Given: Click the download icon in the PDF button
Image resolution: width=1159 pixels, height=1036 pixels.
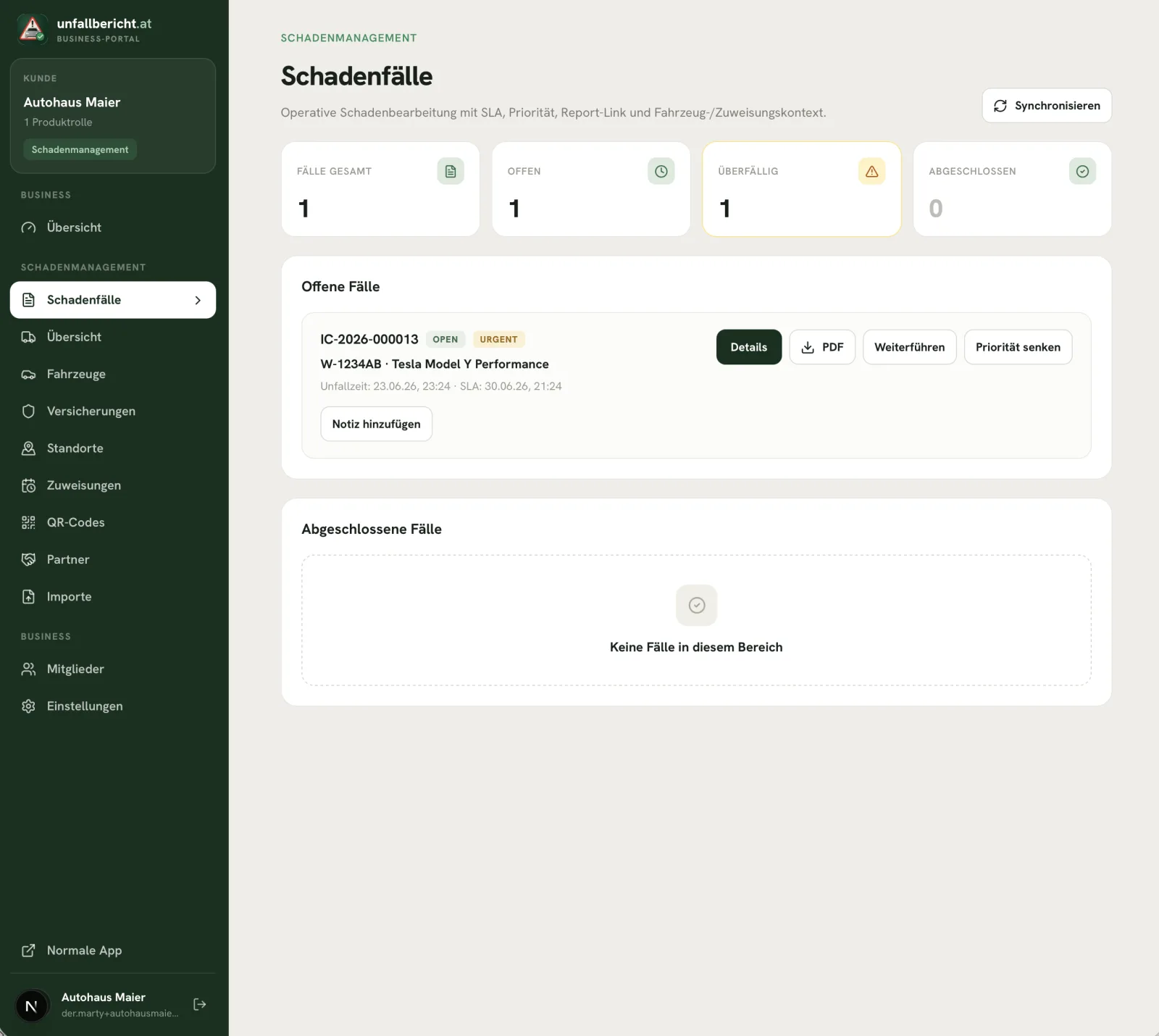Looking at the screenshot, I should (x=808, y=348).
